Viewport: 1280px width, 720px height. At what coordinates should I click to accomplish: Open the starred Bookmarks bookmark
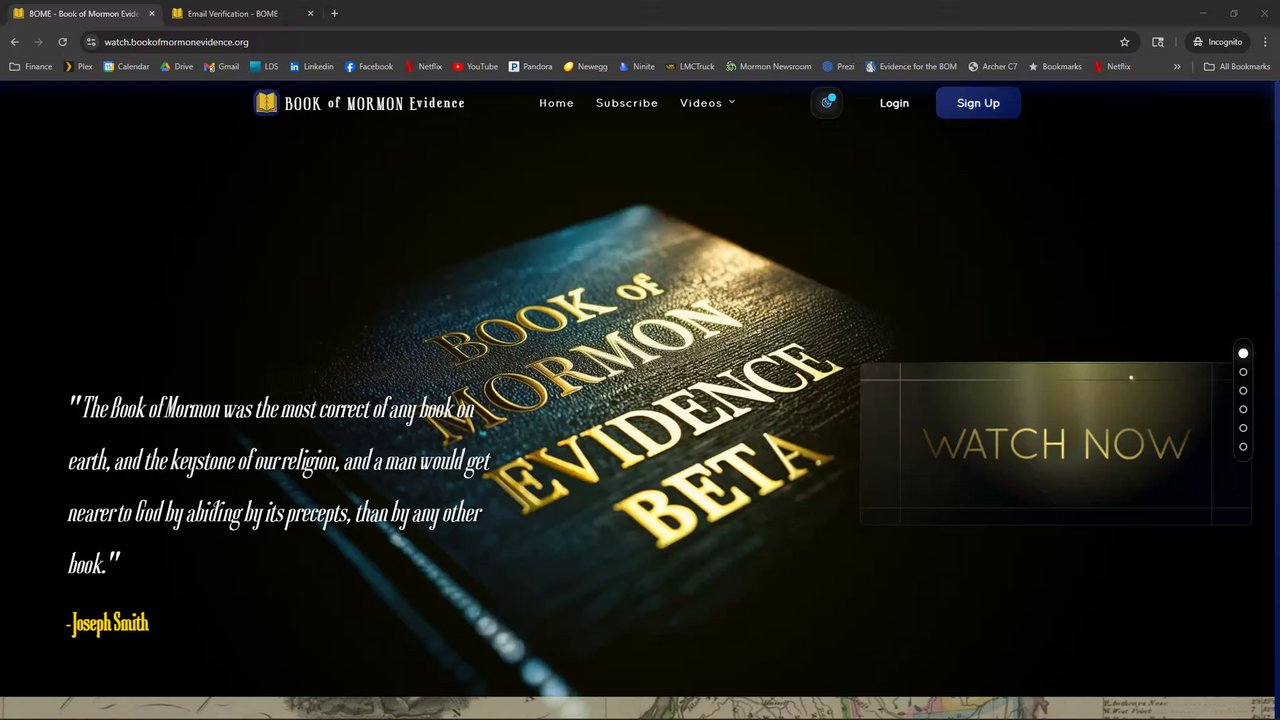click(x=1055, y=67)
